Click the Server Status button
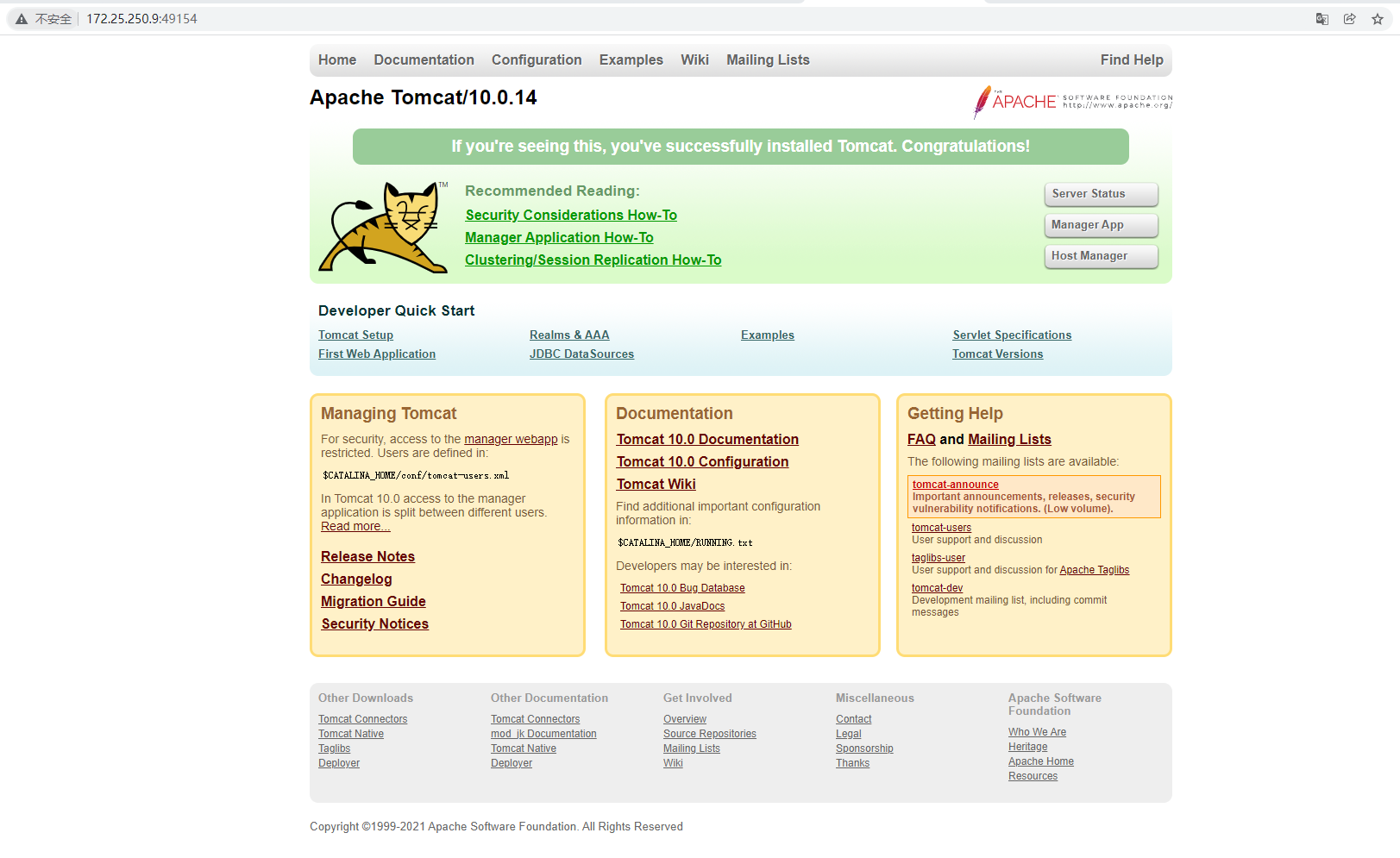This screenshot has height=858, width=1400. [1101, 194]
